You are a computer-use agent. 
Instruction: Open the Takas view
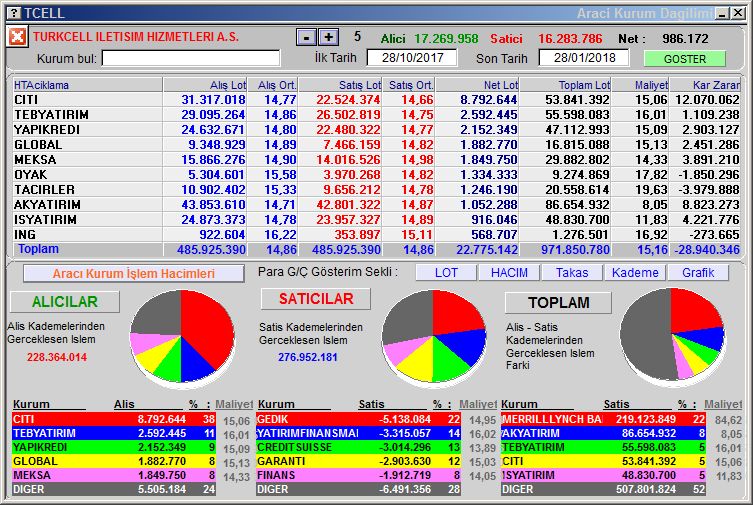click(572, 273)
